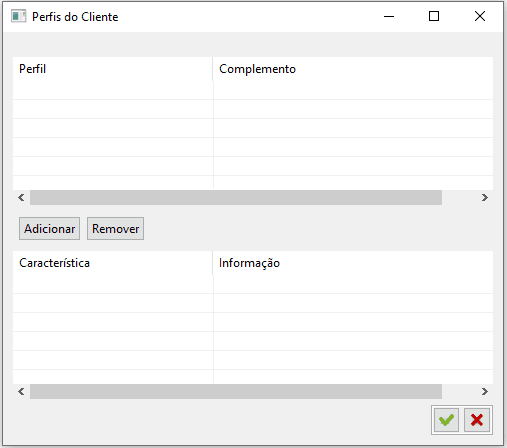
Task: Click the profiles table horizontal scrollbar thumb
Action: [236, 198]
